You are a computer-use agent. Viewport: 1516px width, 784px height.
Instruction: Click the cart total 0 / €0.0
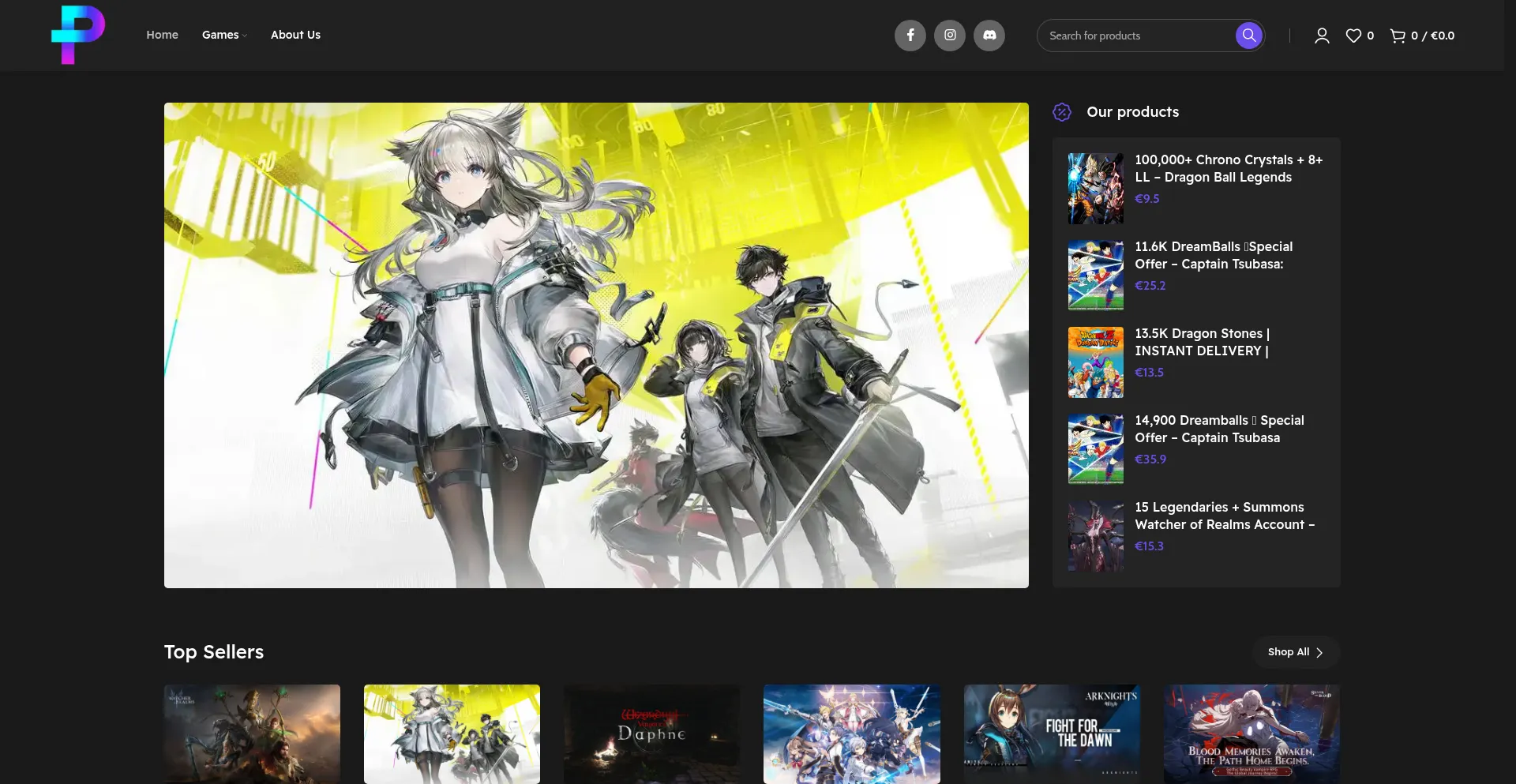(1432, 36)
